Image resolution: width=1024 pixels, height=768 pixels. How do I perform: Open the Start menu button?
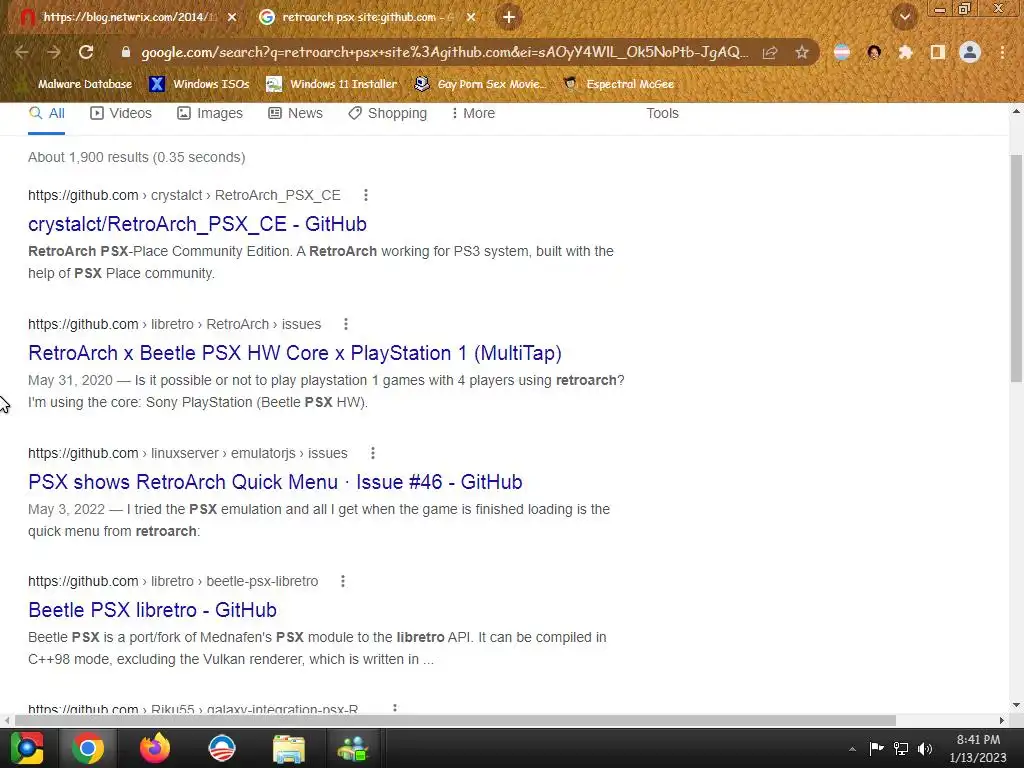[27, 748]
